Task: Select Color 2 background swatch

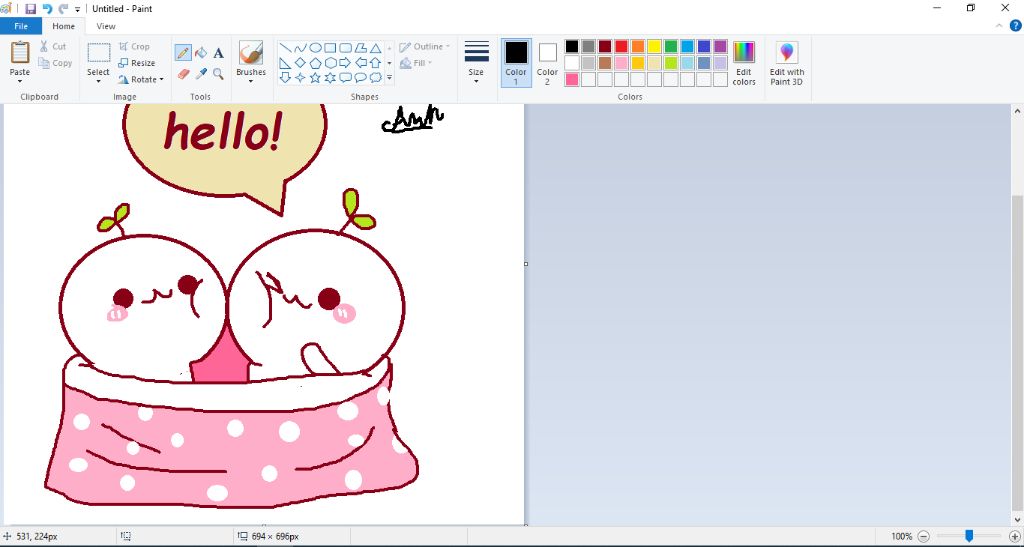Action: pyautogui.click(x=547, y=63)
